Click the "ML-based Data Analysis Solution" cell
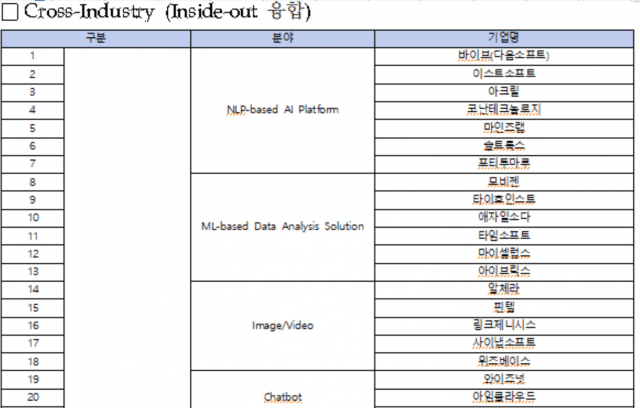The width and height of the screenshot is (640, 408). click(282, 227)
